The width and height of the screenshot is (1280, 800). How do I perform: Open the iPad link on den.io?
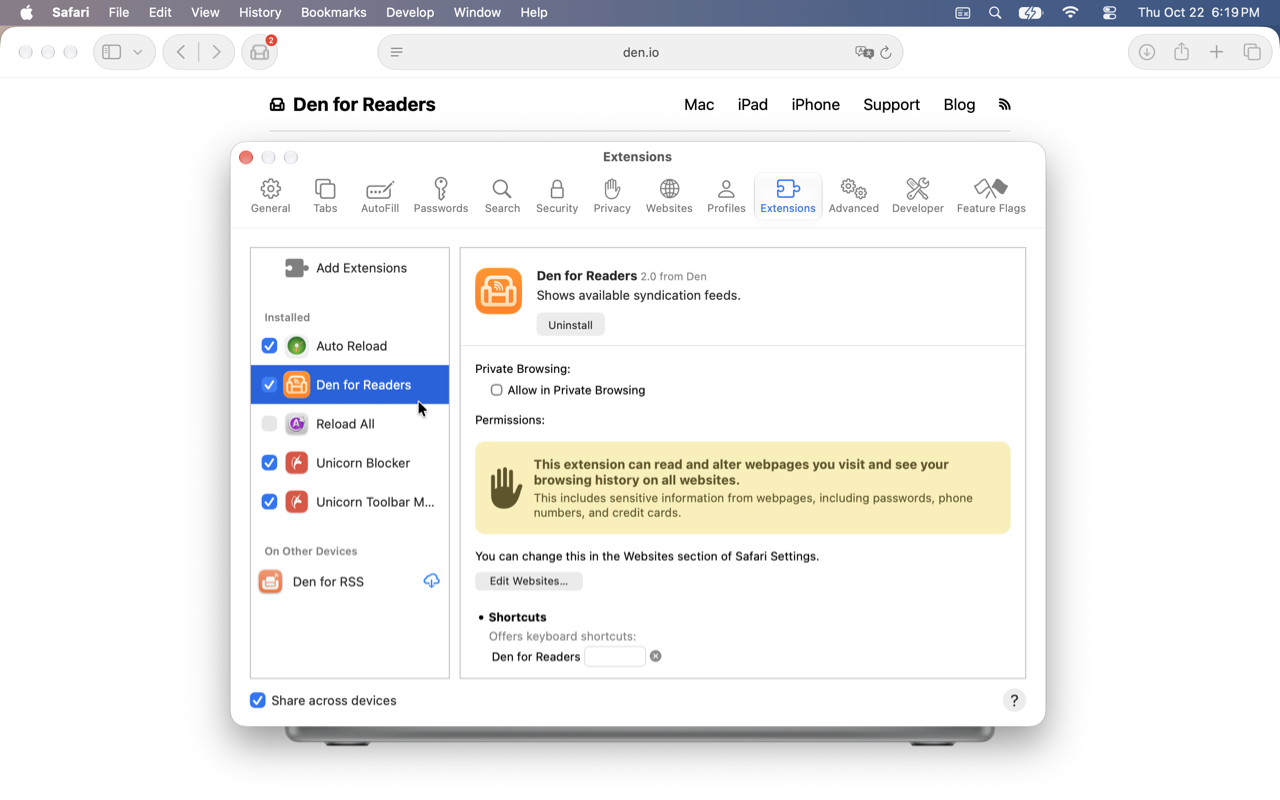[x=753, y=105]
